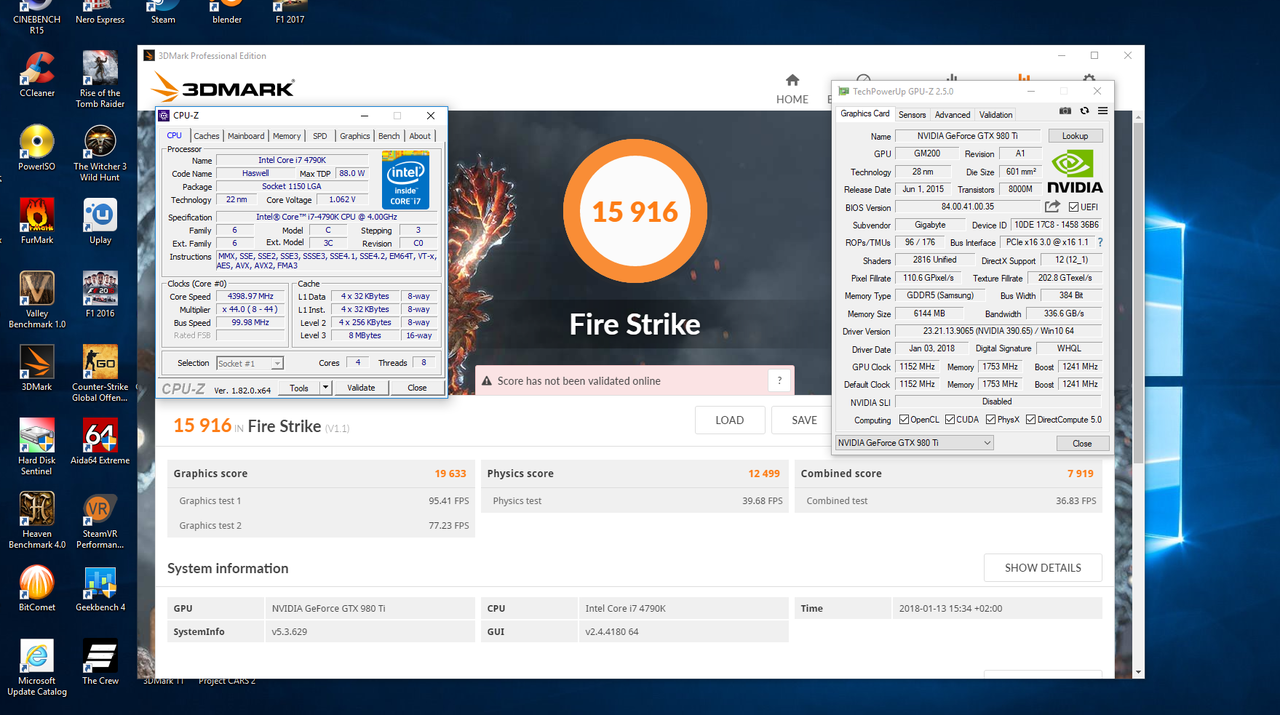This screenshot has width=1280, height=715.
Task: Open Microsoft Update Catalog shortcut
Action: pyautogui.click(x=37, y=668)
